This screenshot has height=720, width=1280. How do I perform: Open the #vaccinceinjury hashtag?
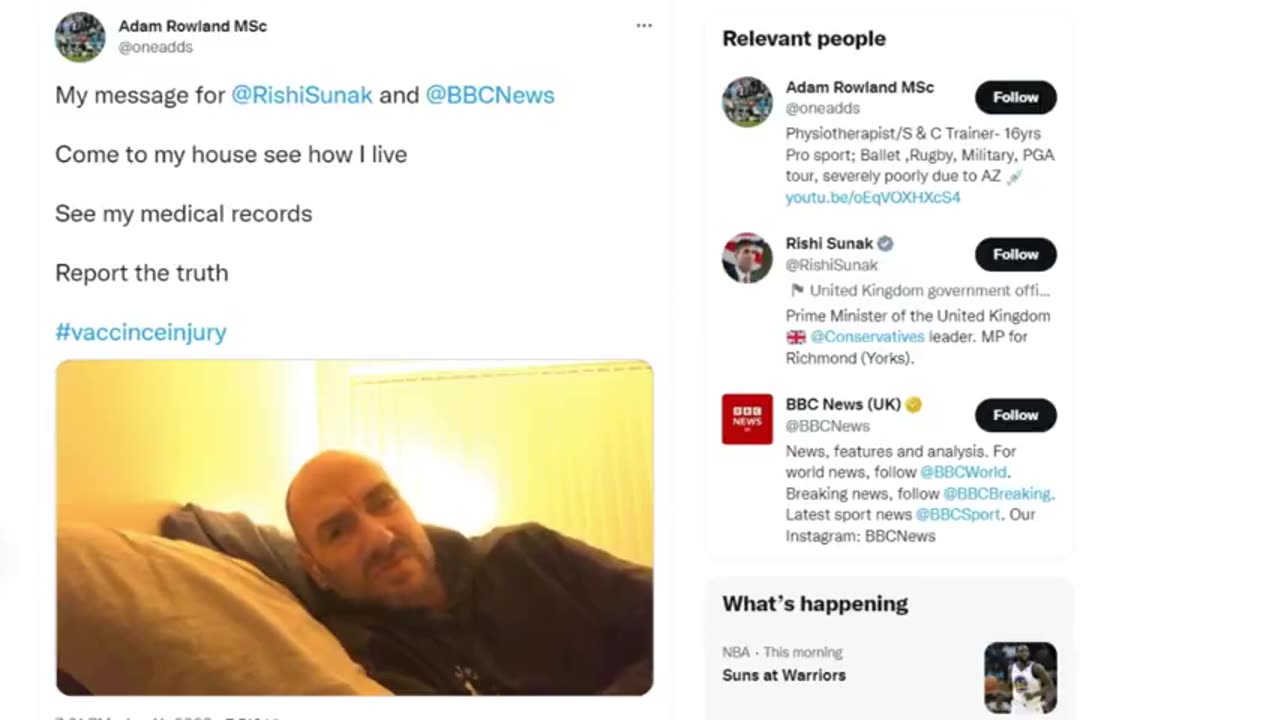click(x=141, y=332)
